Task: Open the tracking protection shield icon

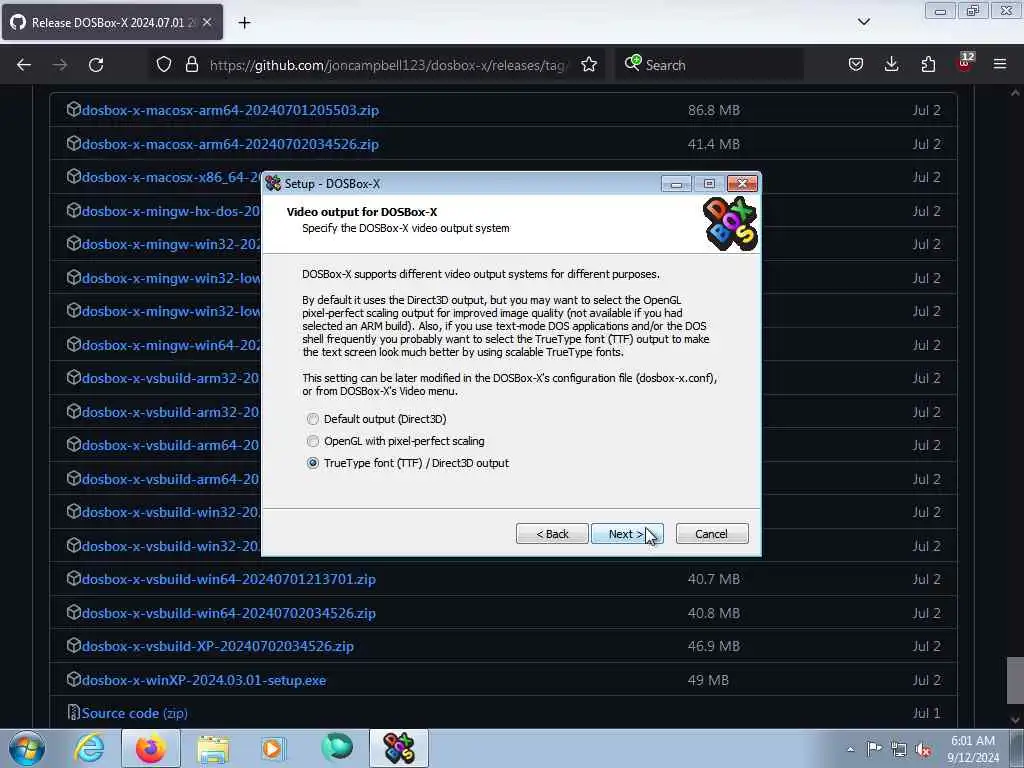Action: 164,65
